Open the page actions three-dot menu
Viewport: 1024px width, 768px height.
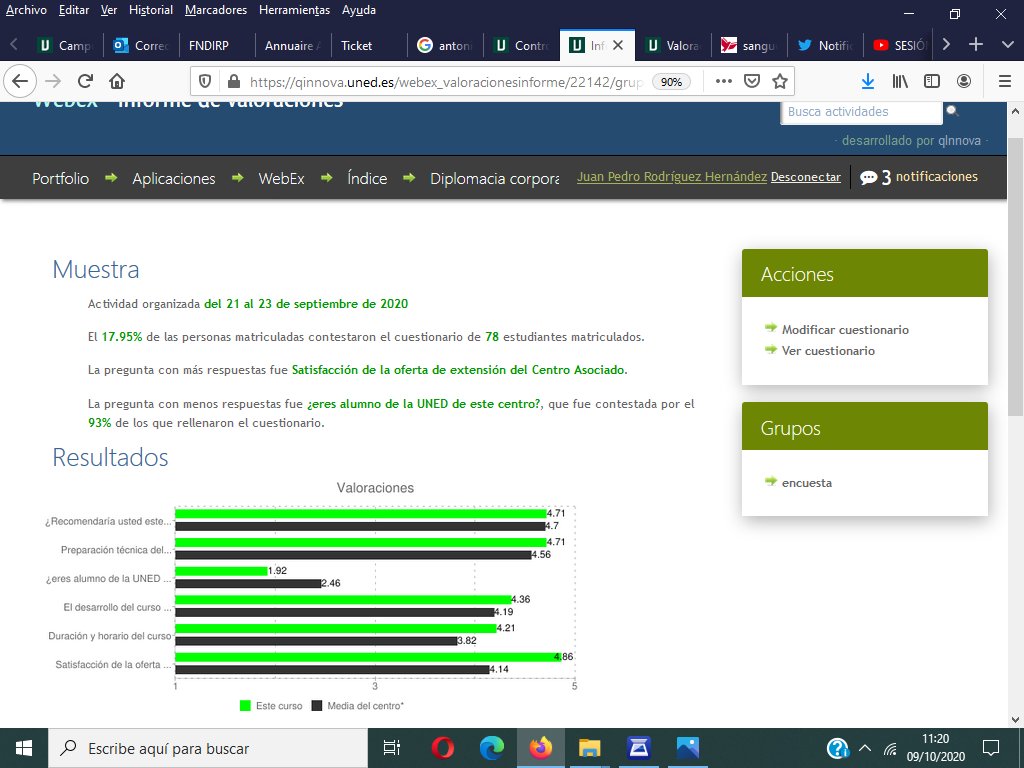coord(724,82)
